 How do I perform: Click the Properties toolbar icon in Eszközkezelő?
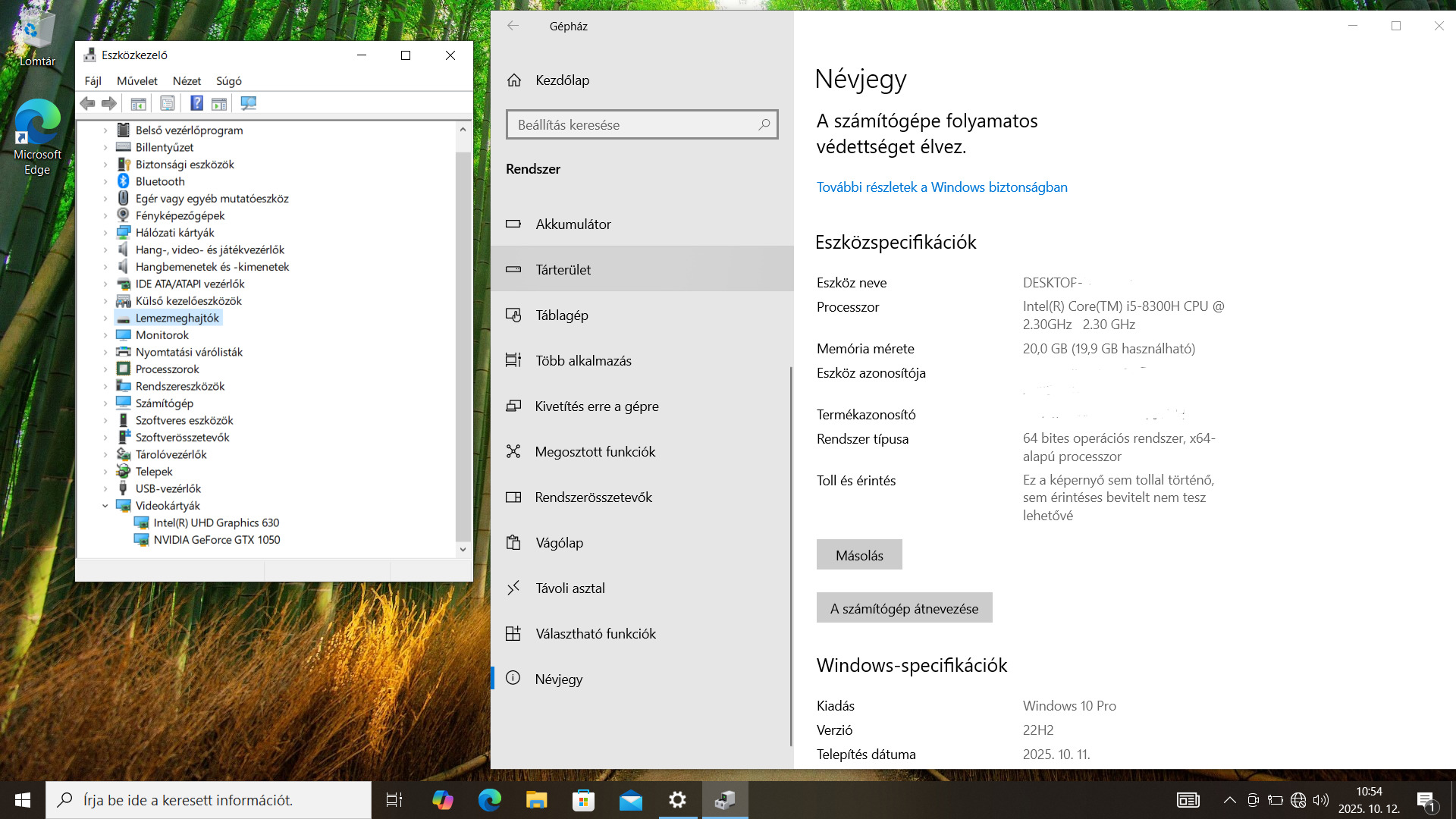pyautogui.click(x=168, y=103)
